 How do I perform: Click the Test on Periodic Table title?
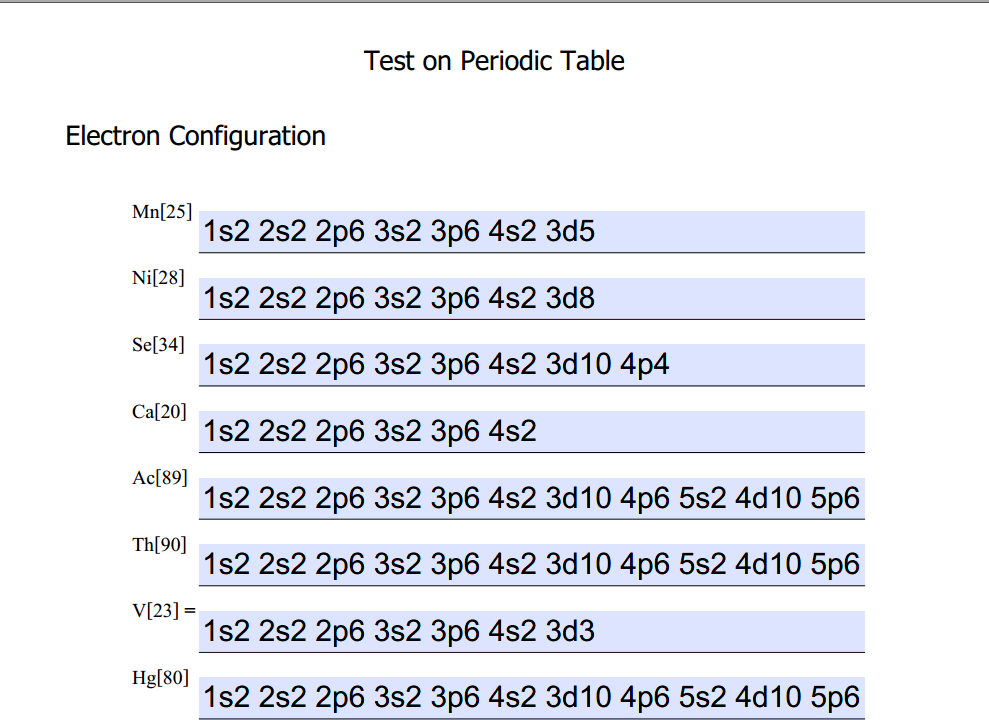494,61
